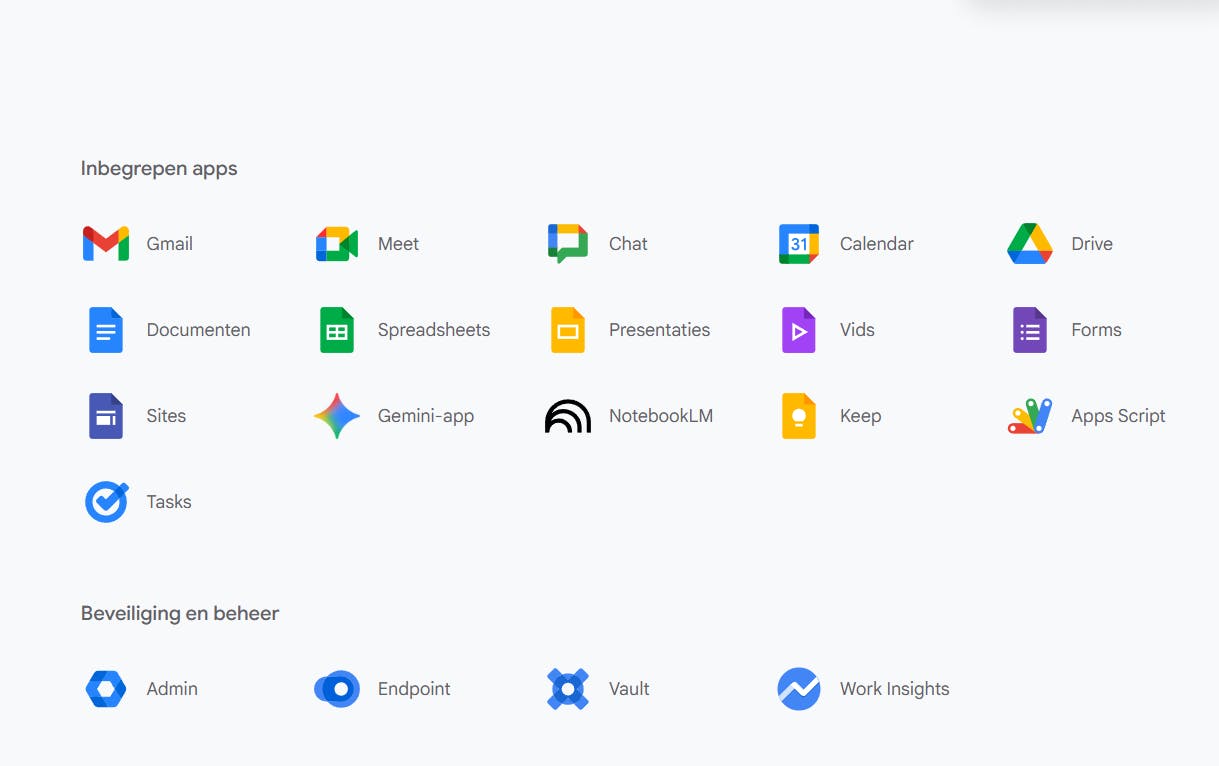Click the purple Forms icon
Screen dimensions: 1219x766
[x=1030, y=330]
